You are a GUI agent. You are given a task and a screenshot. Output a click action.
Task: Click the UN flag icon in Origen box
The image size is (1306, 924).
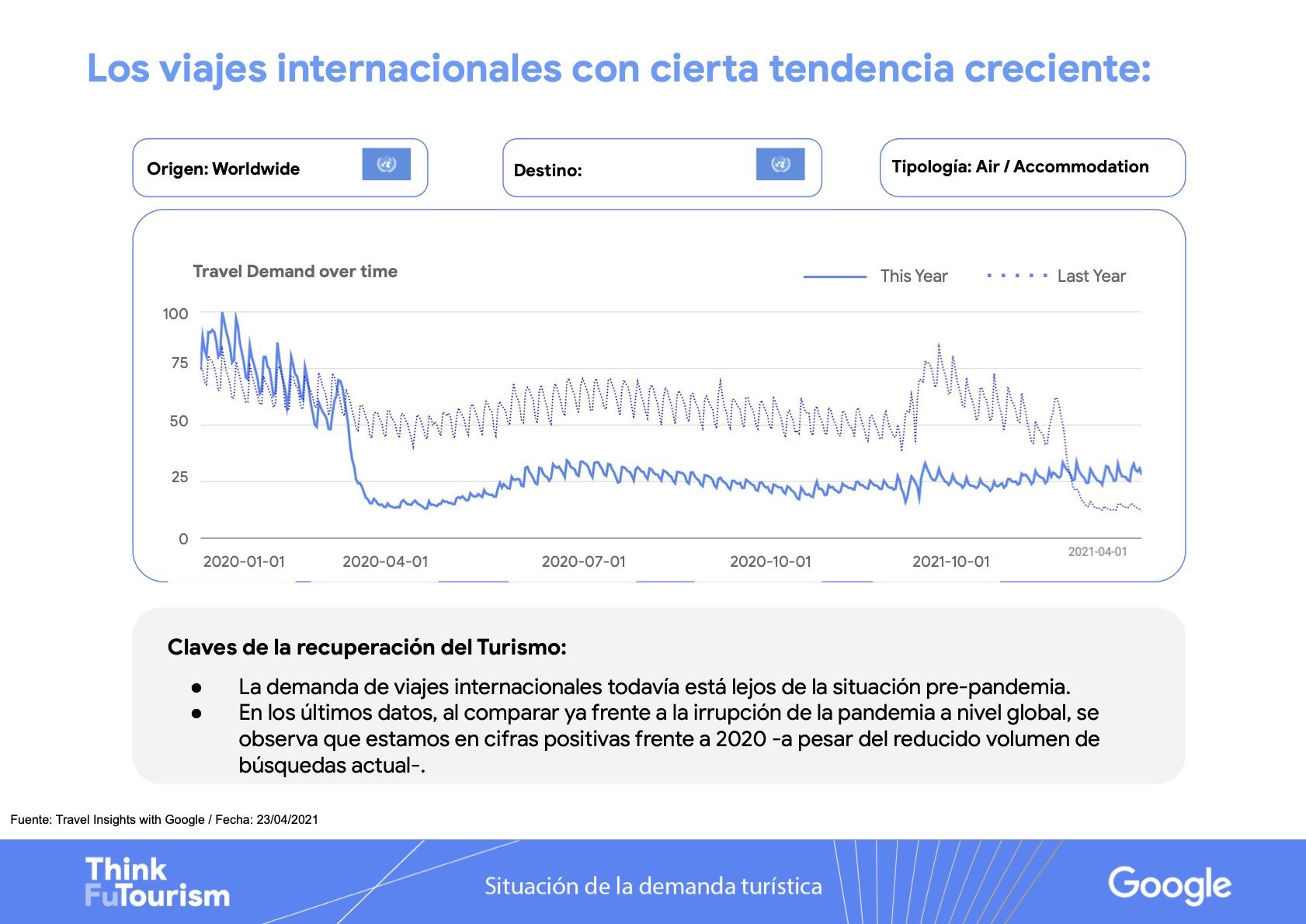[386, 164]
